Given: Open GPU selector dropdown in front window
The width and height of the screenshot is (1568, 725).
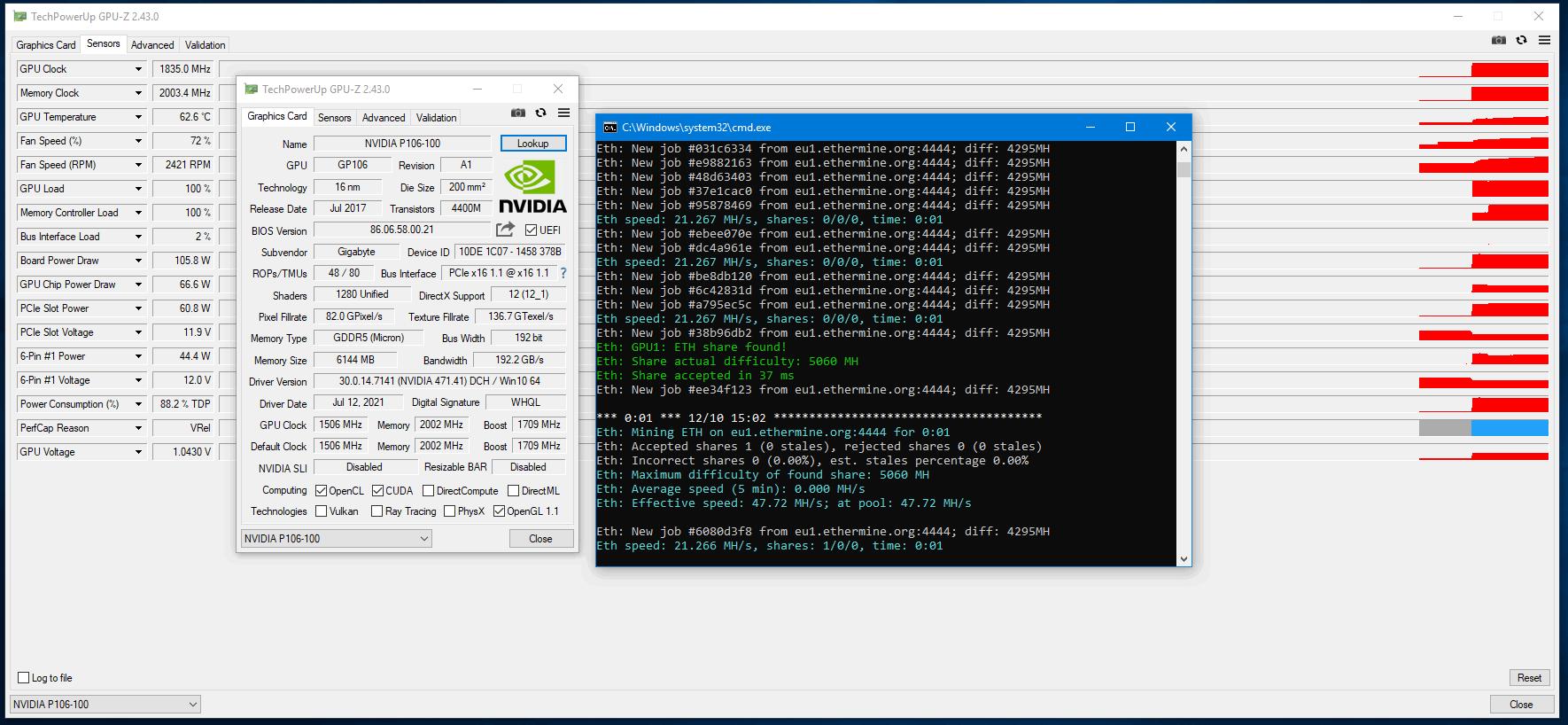Looking at the screenshot, I should 337,538.
